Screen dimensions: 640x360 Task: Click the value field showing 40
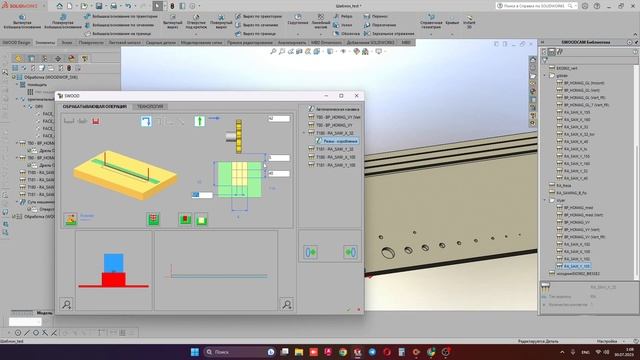279,173
